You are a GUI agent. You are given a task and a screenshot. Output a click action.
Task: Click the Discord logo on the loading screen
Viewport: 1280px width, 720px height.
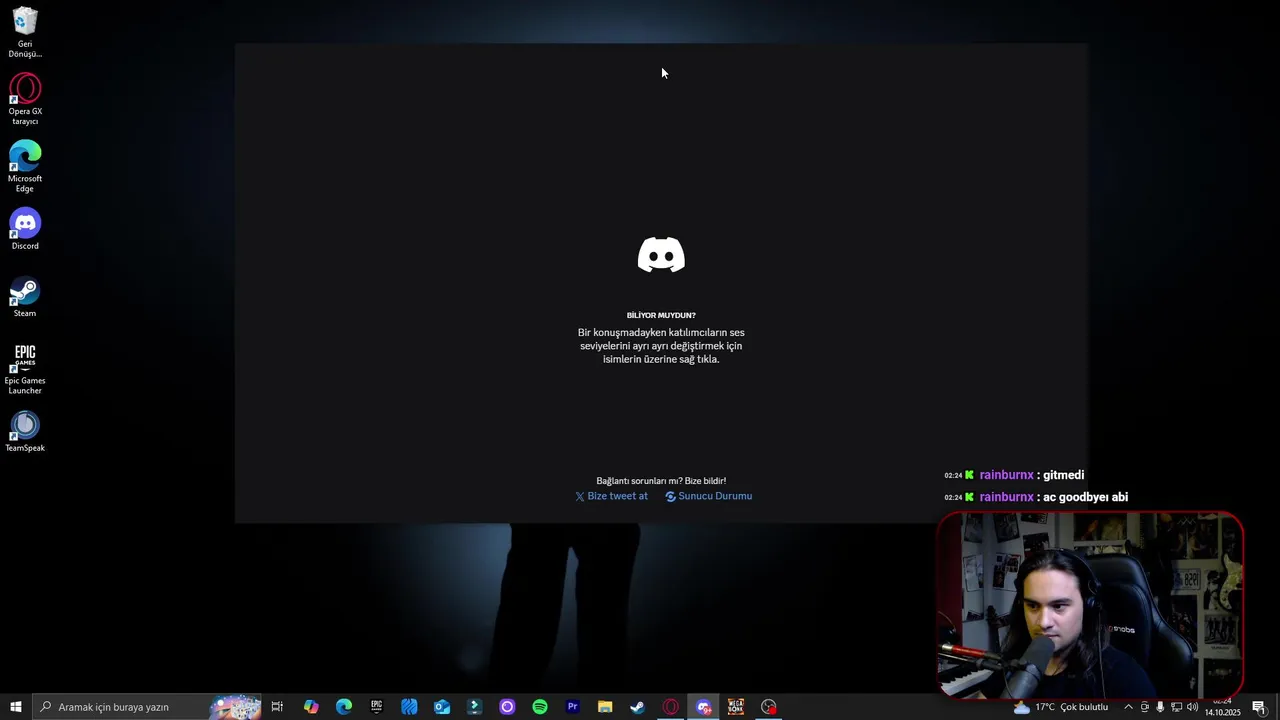tap(661, 255)
